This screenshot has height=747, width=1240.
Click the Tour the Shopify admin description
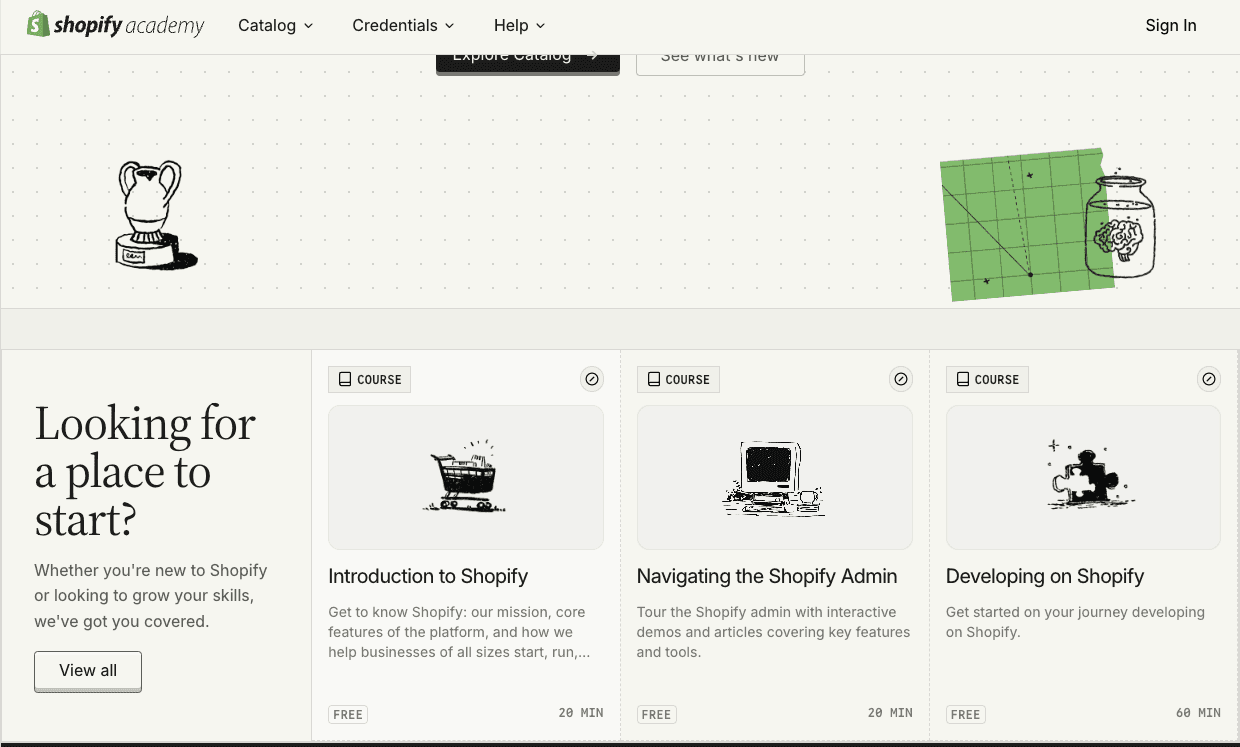tap(774, 632)
